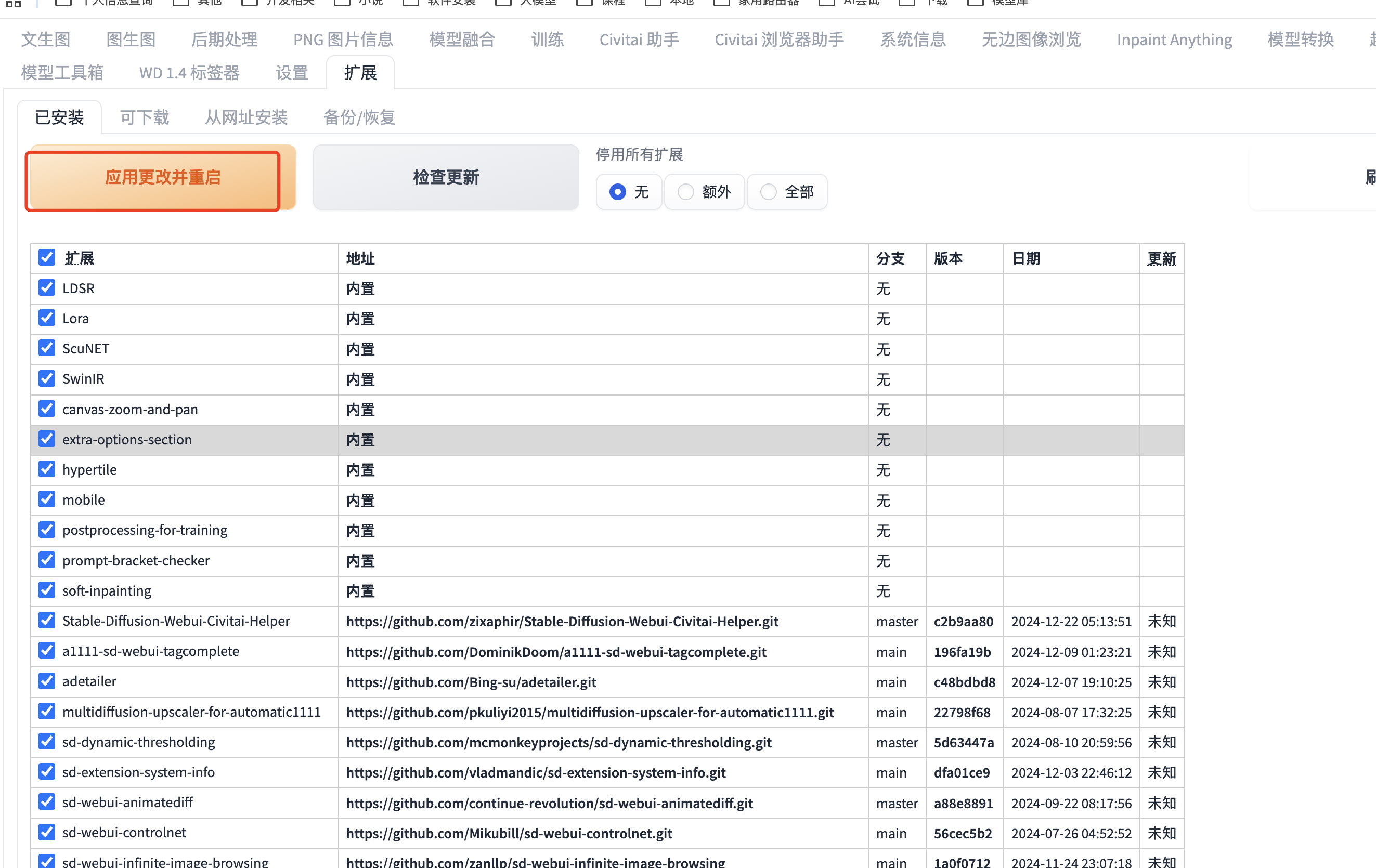Toggle the extra-options-section checkbox
The image size is (1376, 868).
[47, 439]
